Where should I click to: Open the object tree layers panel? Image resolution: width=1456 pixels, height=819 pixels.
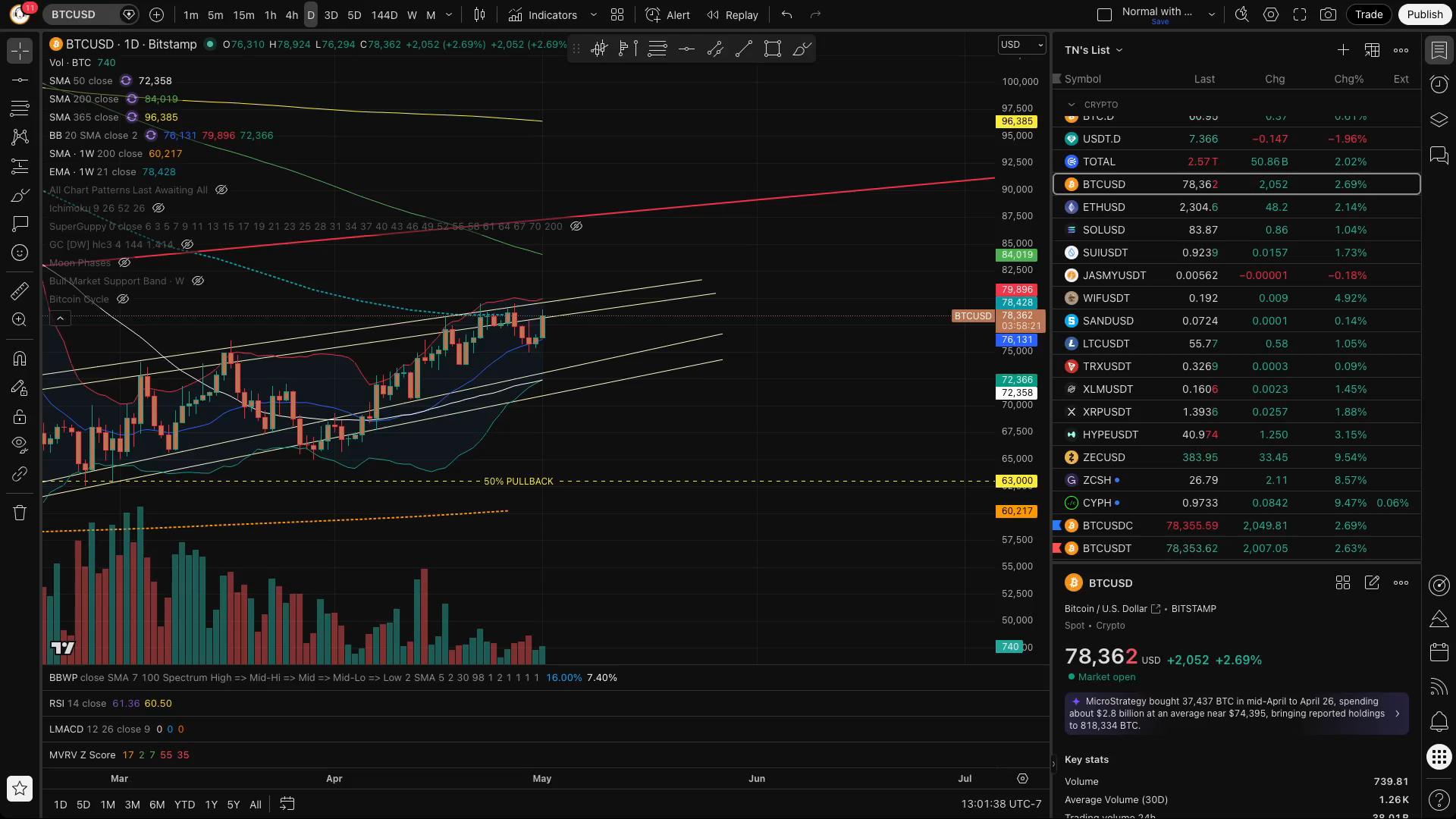point(1439,120)
